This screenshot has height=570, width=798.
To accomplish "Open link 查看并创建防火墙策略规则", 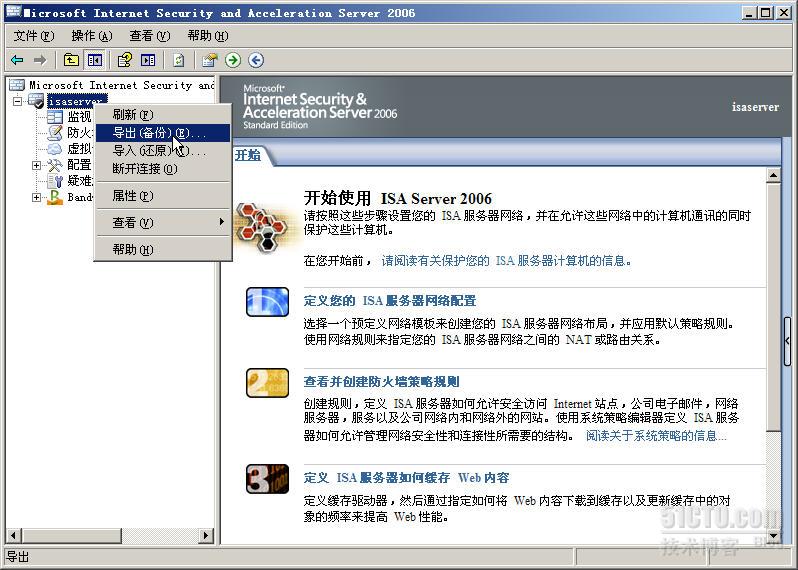I will pyautogui.click(x=382, y=382).
